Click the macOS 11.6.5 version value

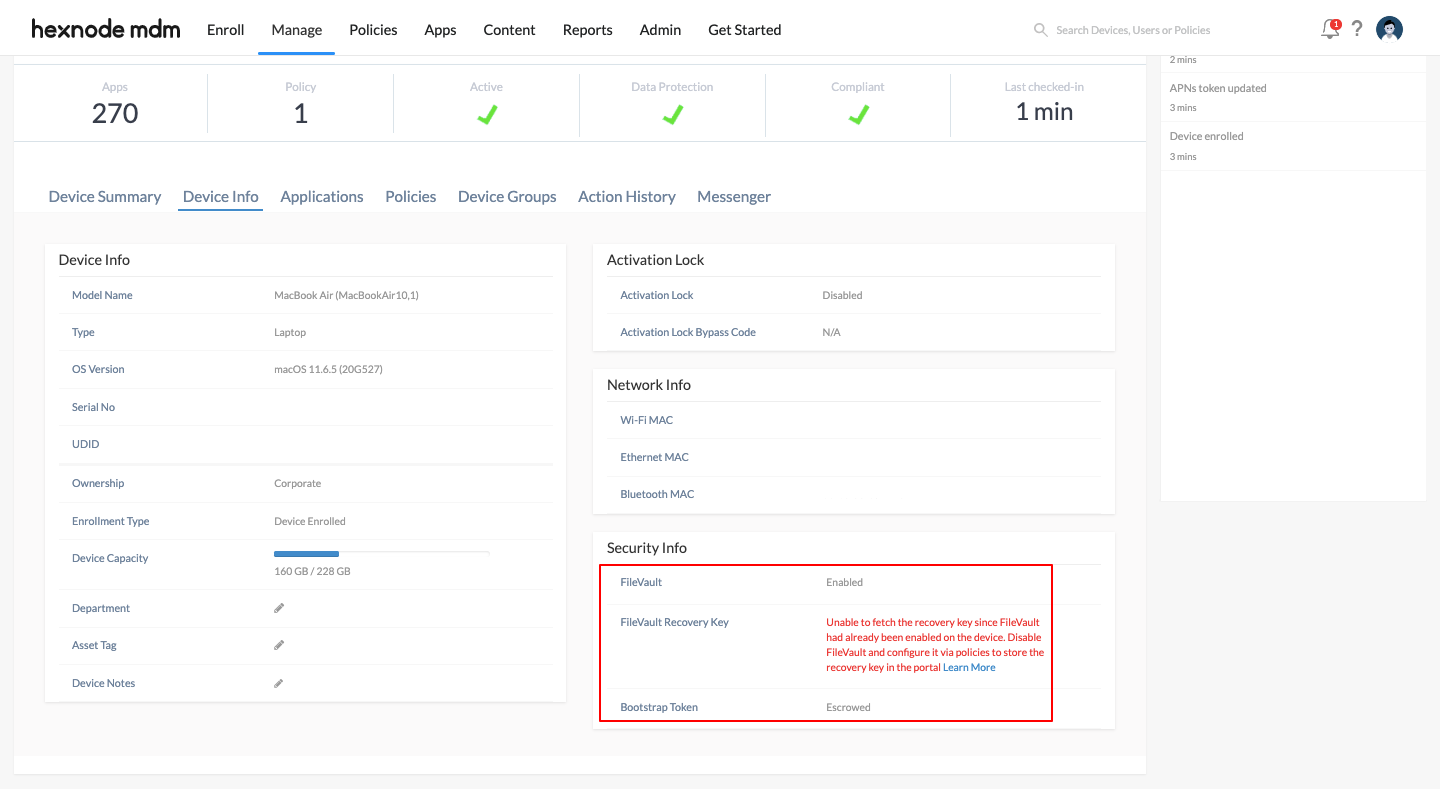[x=328, y=369]
